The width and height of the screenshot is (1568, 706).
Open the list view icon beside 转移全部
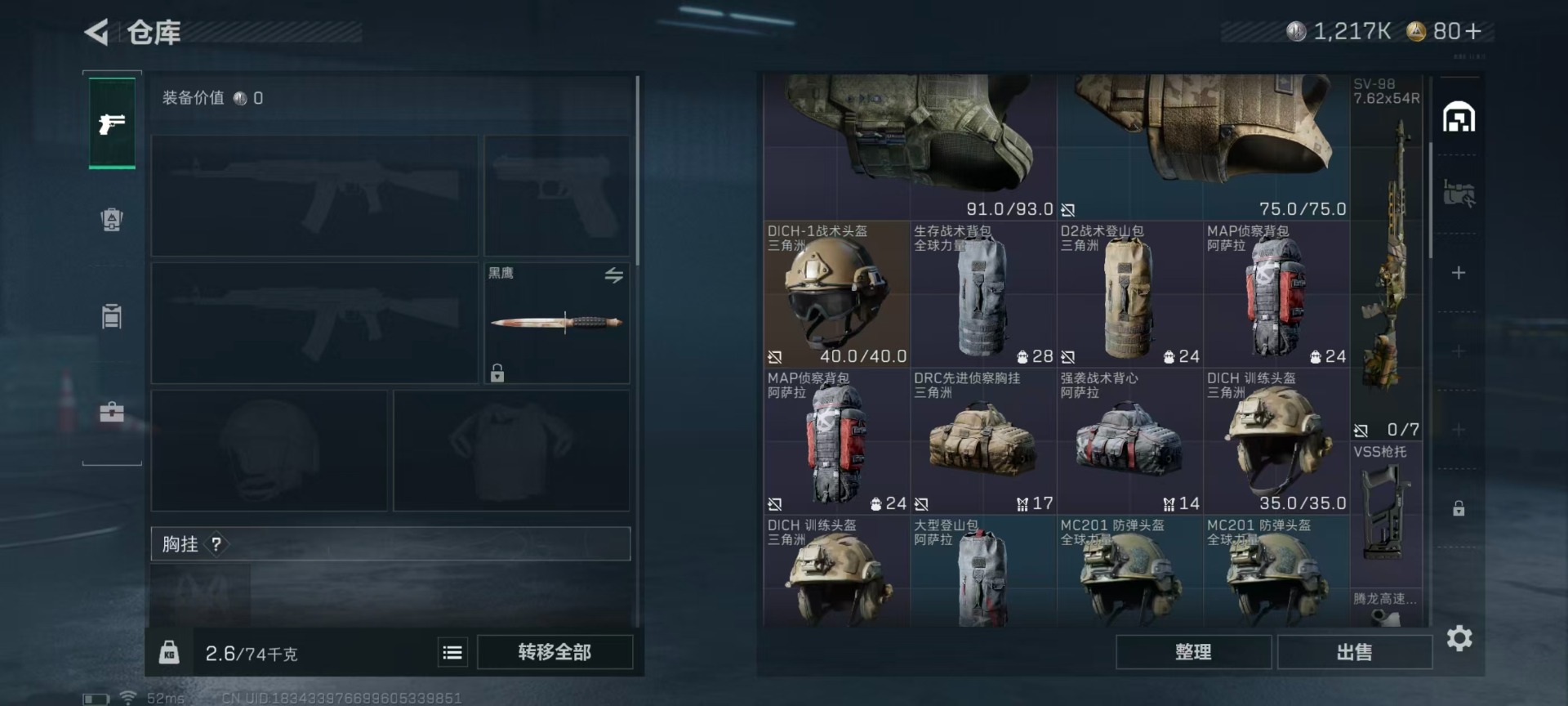point(452,652)
